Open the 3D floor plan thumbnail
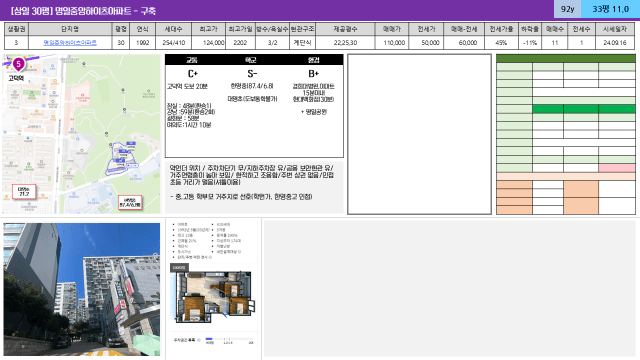This screenshot has height=360, width=640. tap(213, 296)
